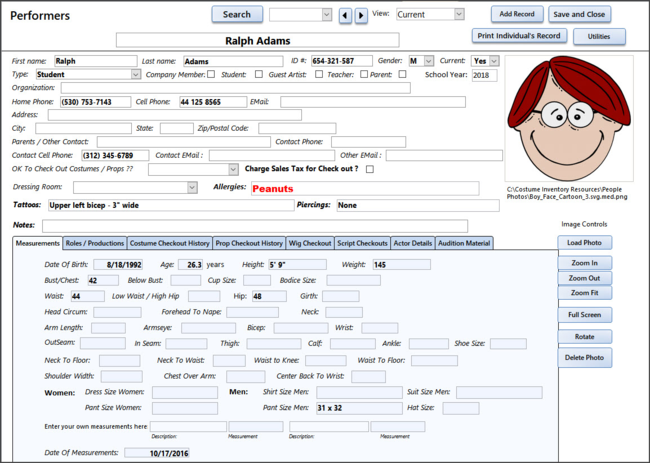Click the previous record arrow button
This screenshot has height=463, width=650.
[x=345, y=15]
